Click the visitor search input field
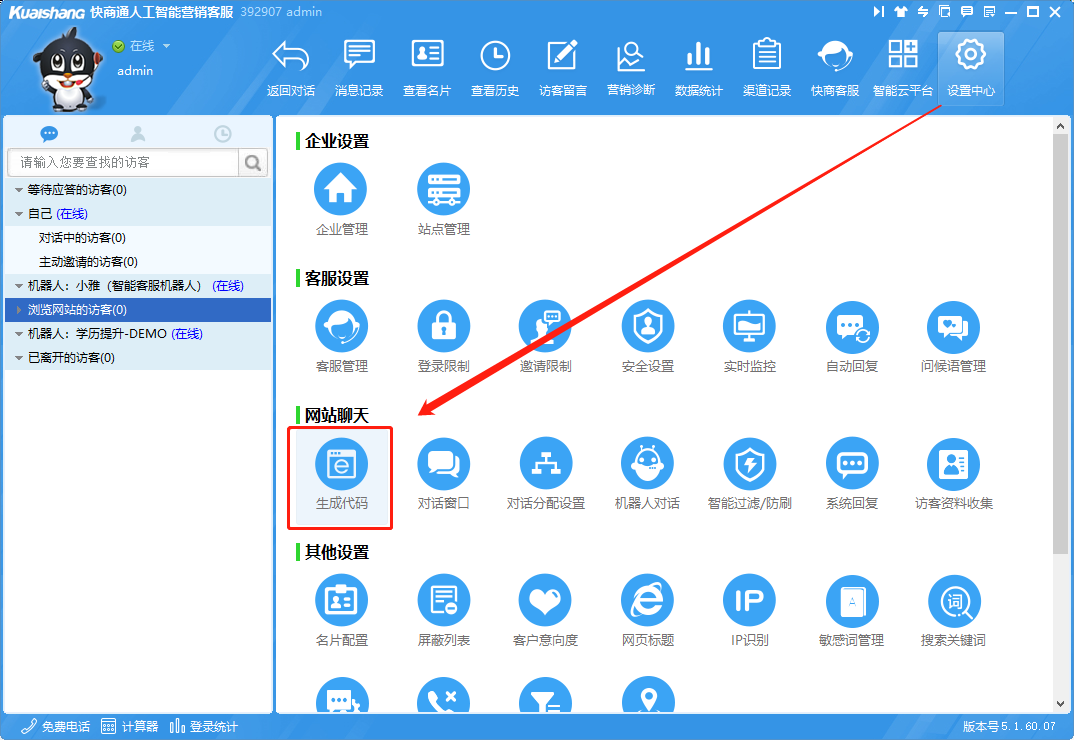Viewport: 1074px width, 740px height. (x=123, y=162)
